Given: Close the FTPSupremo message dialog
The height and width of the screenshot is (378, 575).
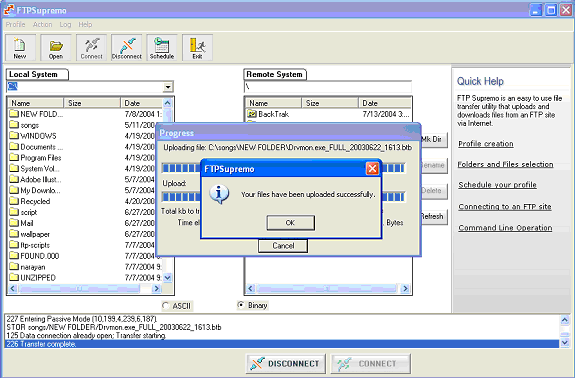Looking at the screenshot, I should (x=372, y=169).
